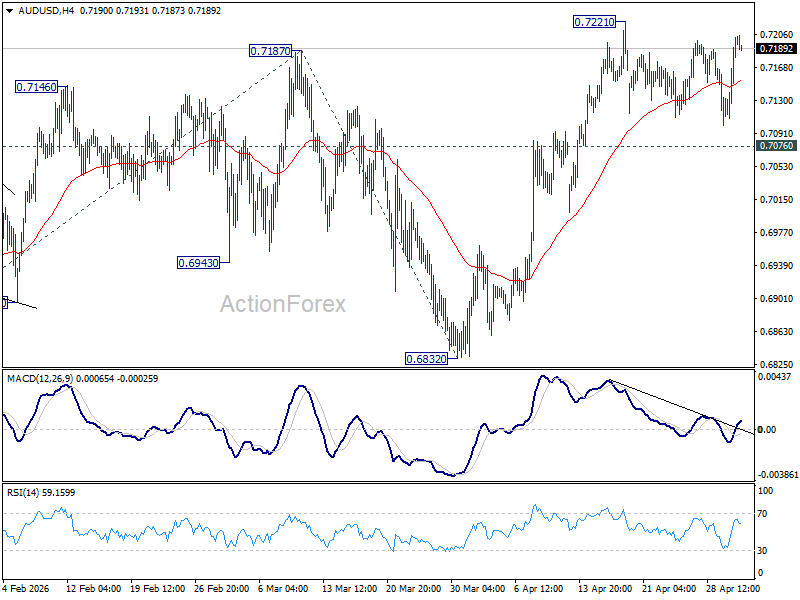Click the RSI scale level 100
Viewport: 800px width, 600px height.
pos(766,491)
